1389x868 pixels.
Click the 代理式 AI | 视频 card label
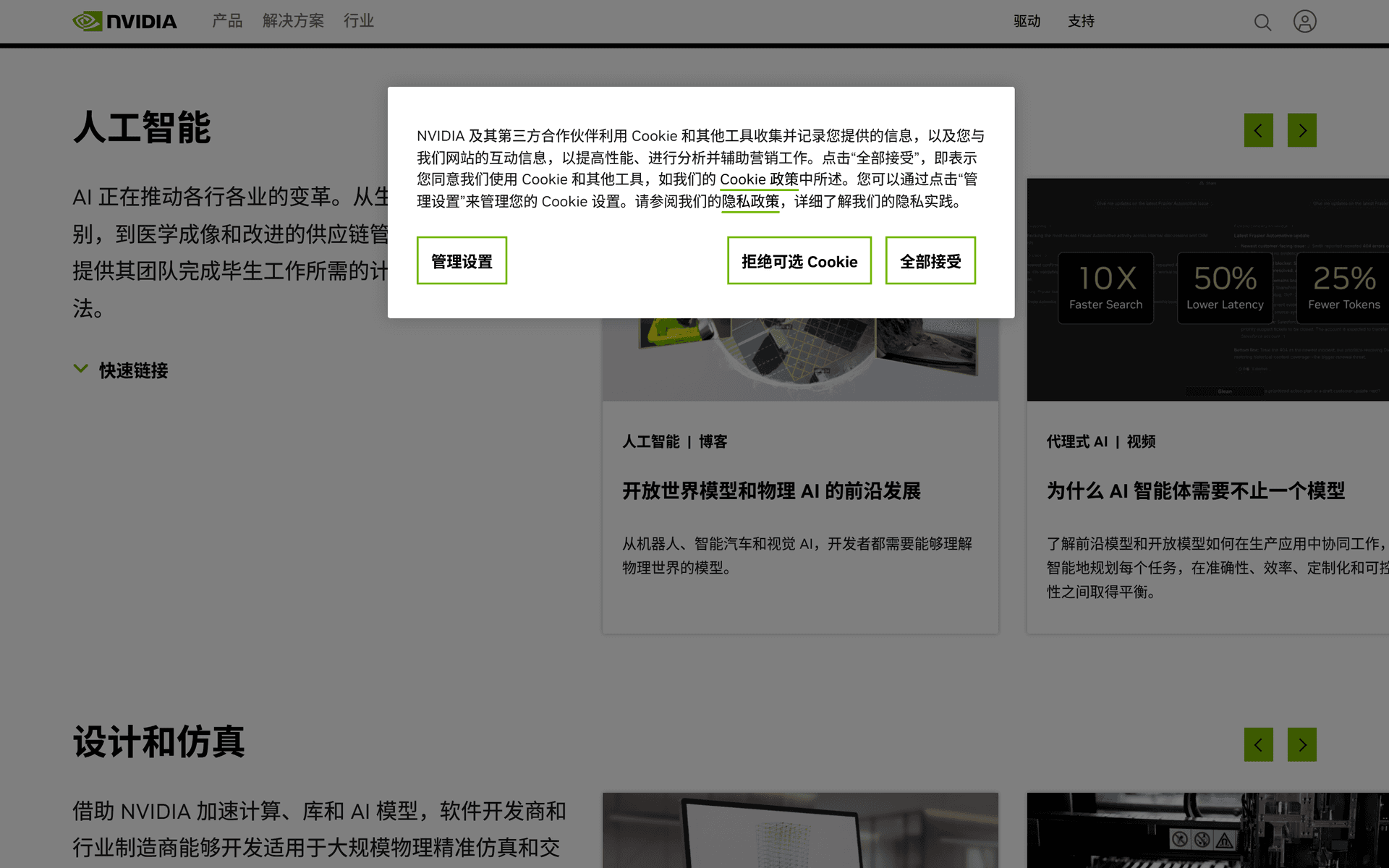[x=1100, y=441]
